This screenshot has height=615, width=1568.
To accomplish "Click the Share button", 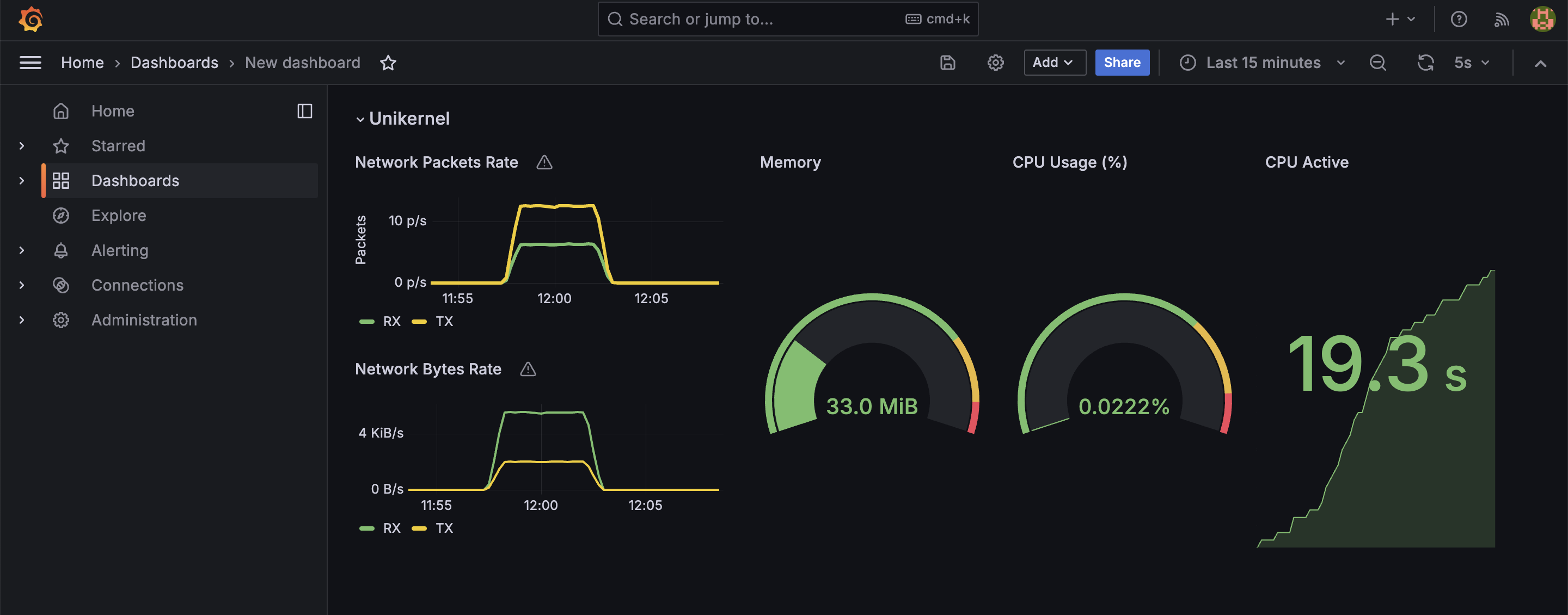I will [x=1122, y=63].
